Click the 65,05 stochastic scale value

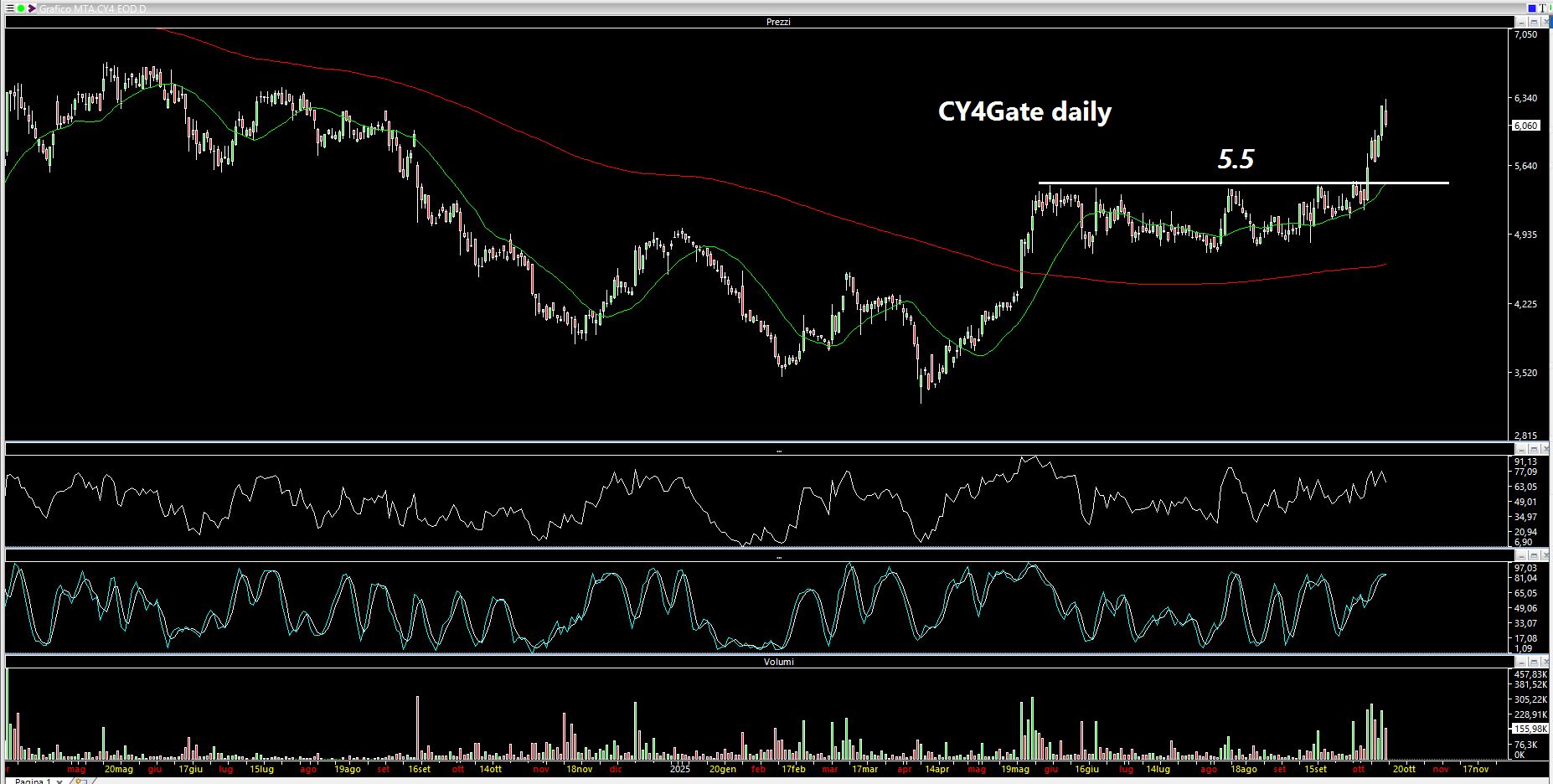click(1525, 593)
